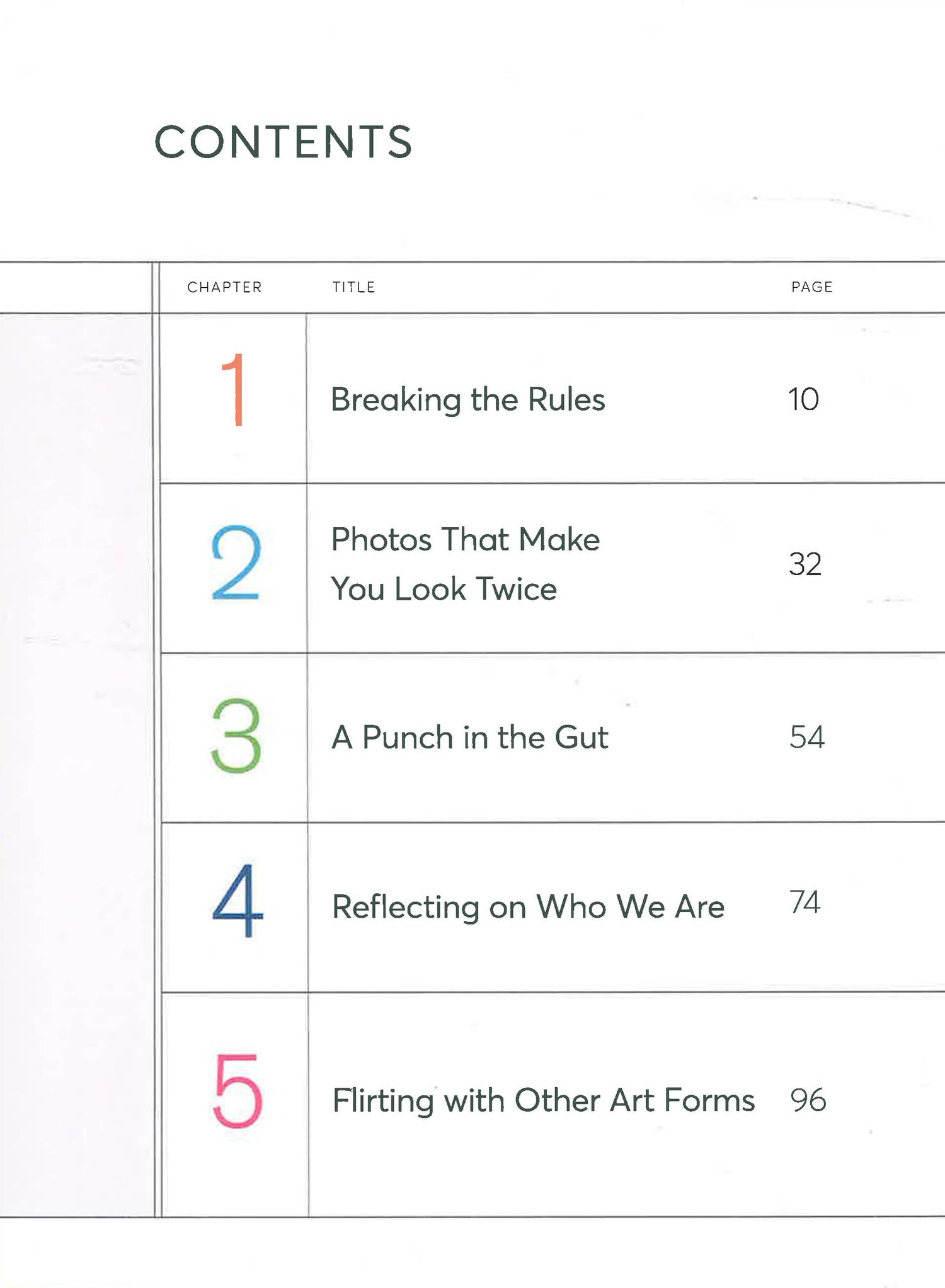Screen dimensions: 945x1288
Task: Select the pink chapter number 5
Action: (237, 1091)
